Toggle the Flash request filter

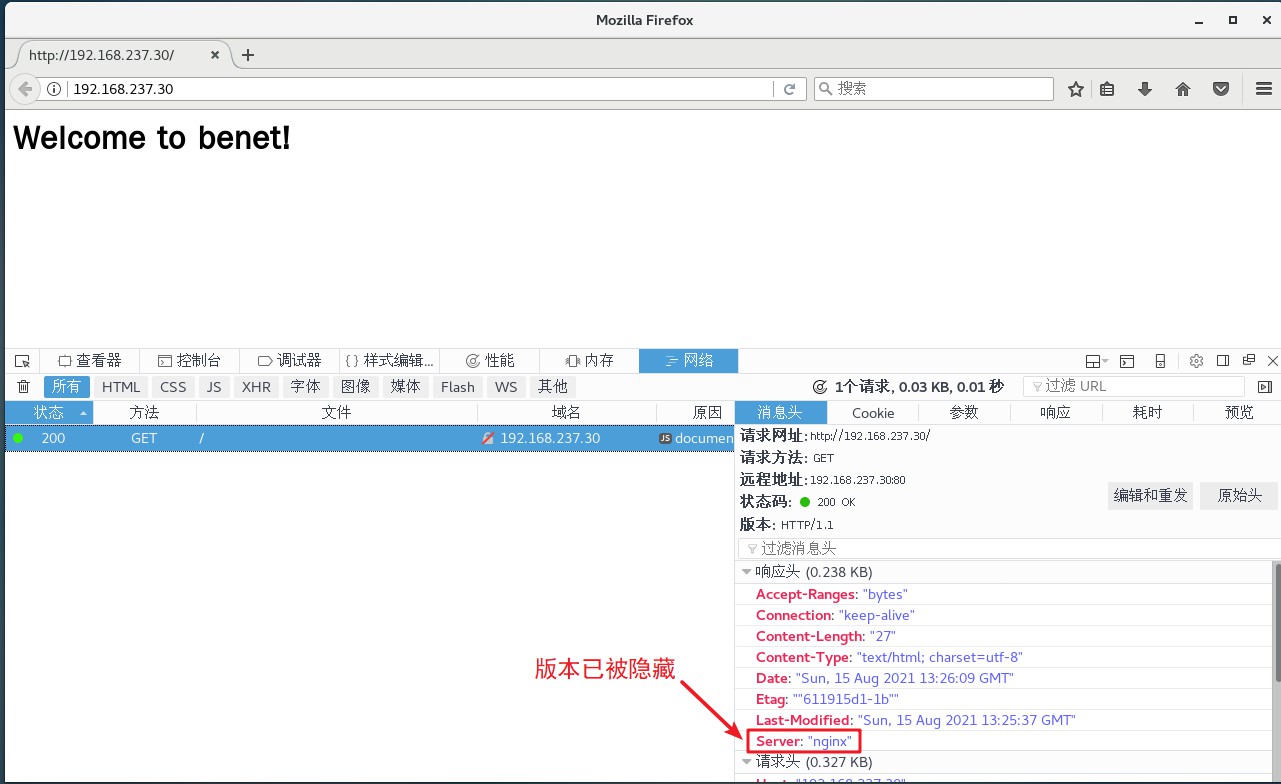pos(457,387)
